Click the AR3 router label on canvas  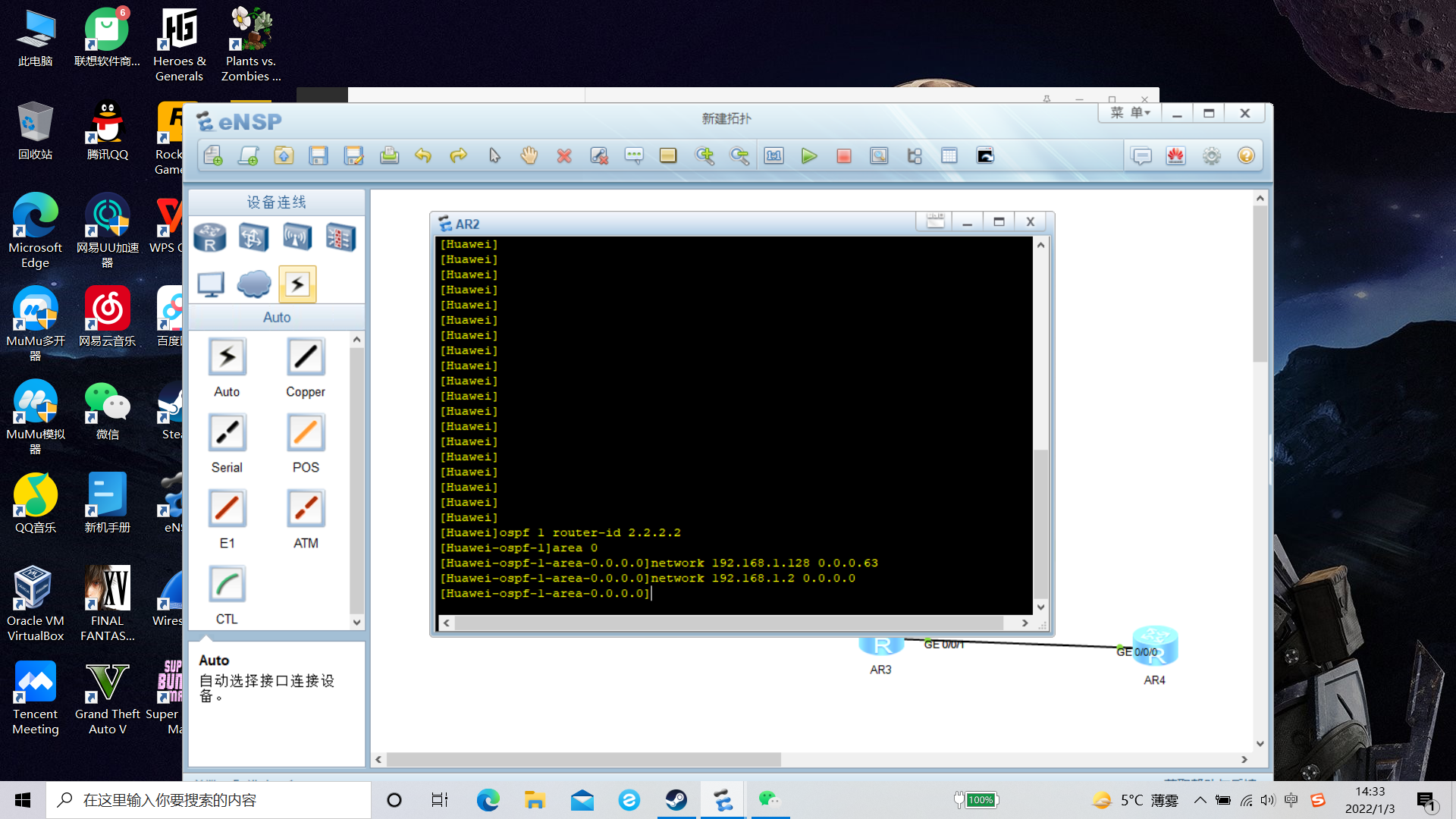880,670
